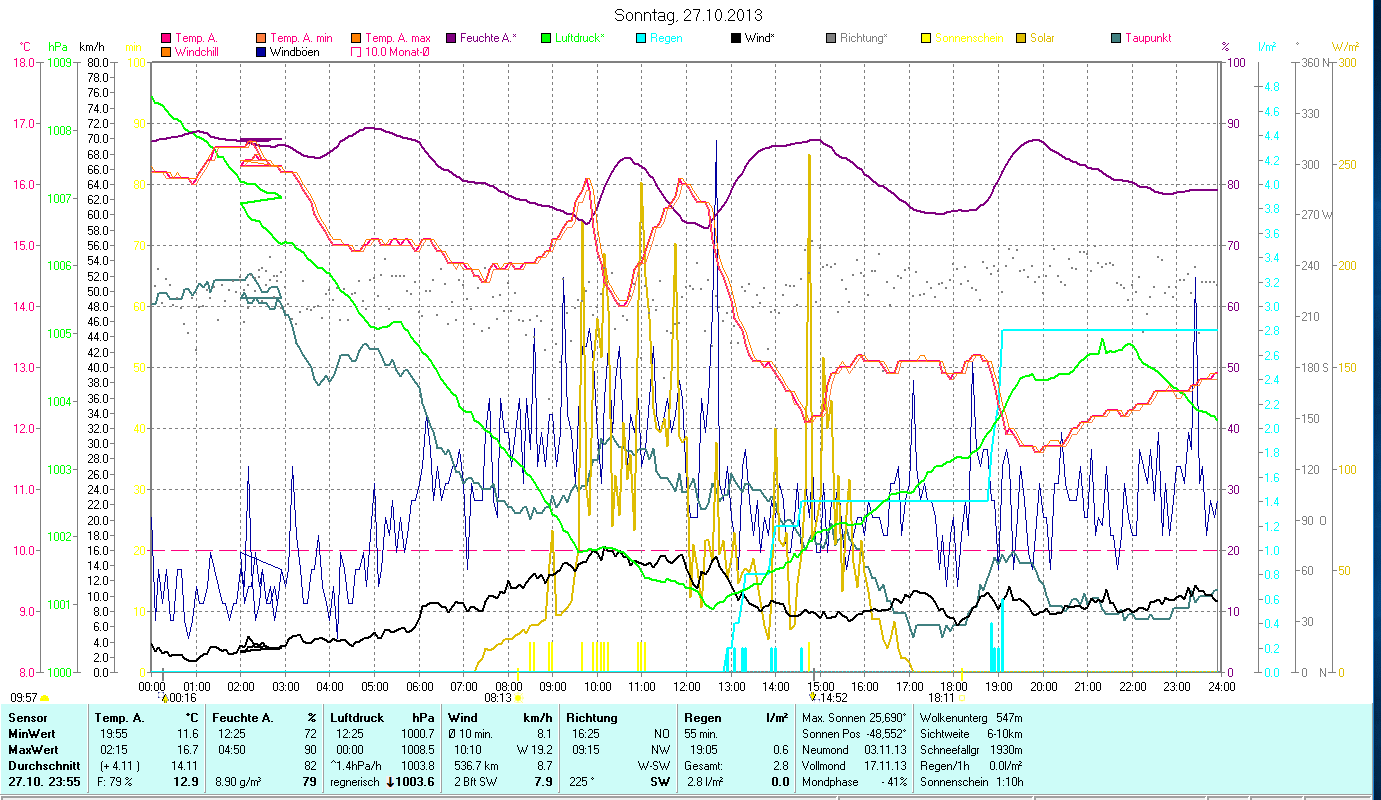The width and height of the screenshot is (1381, 800).
Task: Click the MaxWert row label
Action: 33,750
